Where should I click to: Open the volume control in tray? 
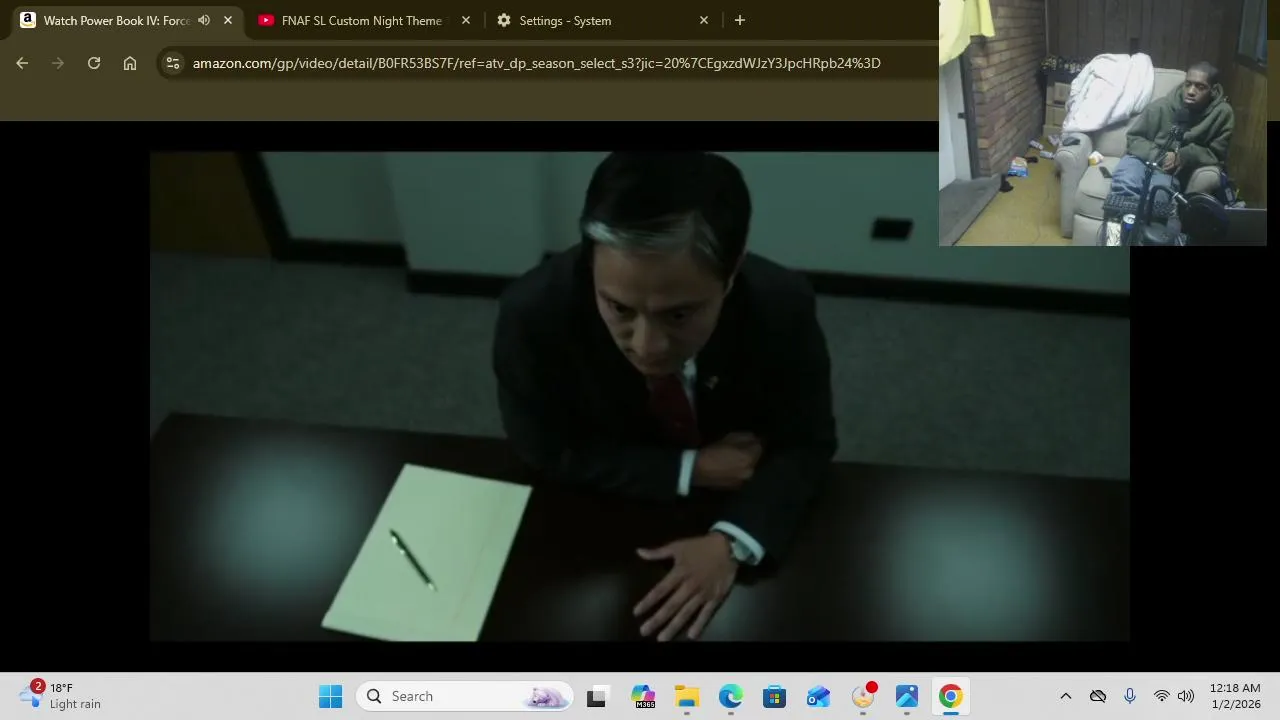click(x=1186, y=696)
